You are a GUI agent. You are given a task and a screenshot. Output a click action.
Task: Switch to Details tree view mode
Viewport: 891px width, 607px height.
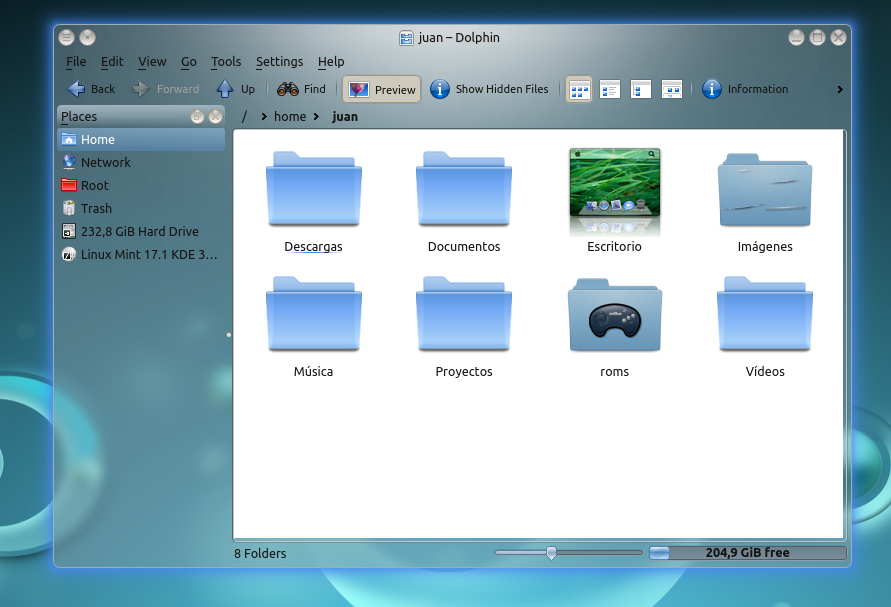point(641,89)
